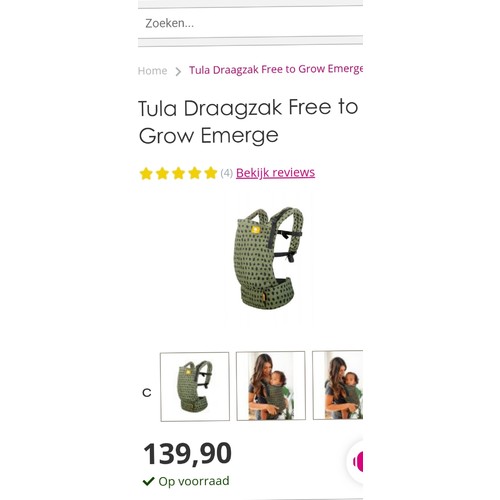Go to the Home breadcrumb link
The image size is (500, 500).
(x=153, y=71)
